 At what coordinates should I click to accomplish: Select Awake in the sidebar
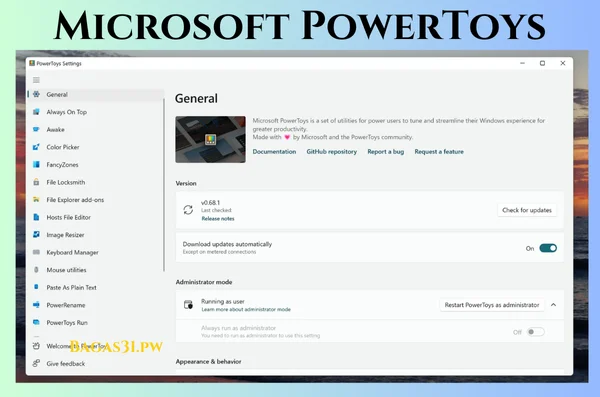click(x=96, y=129)
